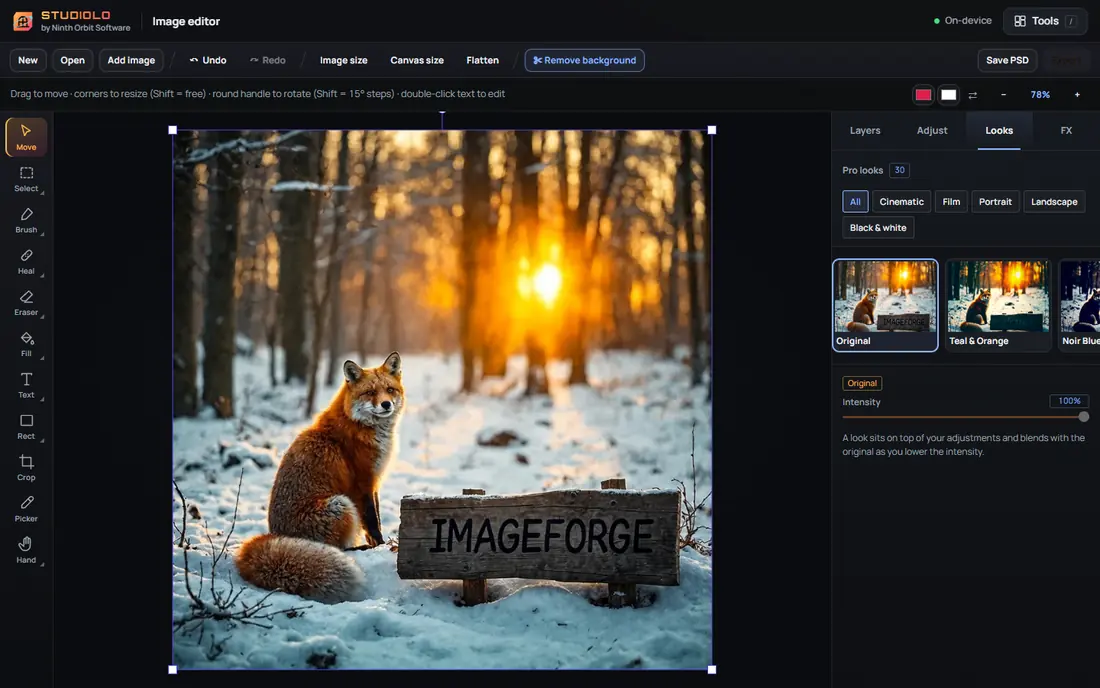The height and width of the screenshot is (688, 1100).
Task: Switch to the Adjust tab
Action: click(932, 130)
